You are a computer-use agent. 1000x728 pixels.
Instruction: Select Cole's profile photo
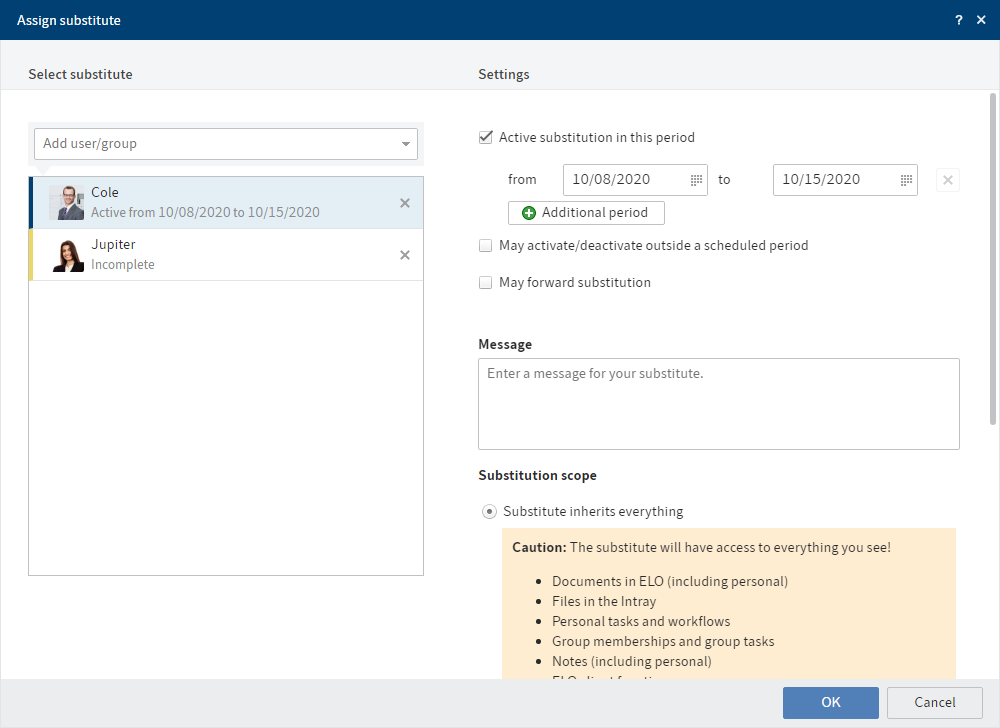[x=67, y=203]
